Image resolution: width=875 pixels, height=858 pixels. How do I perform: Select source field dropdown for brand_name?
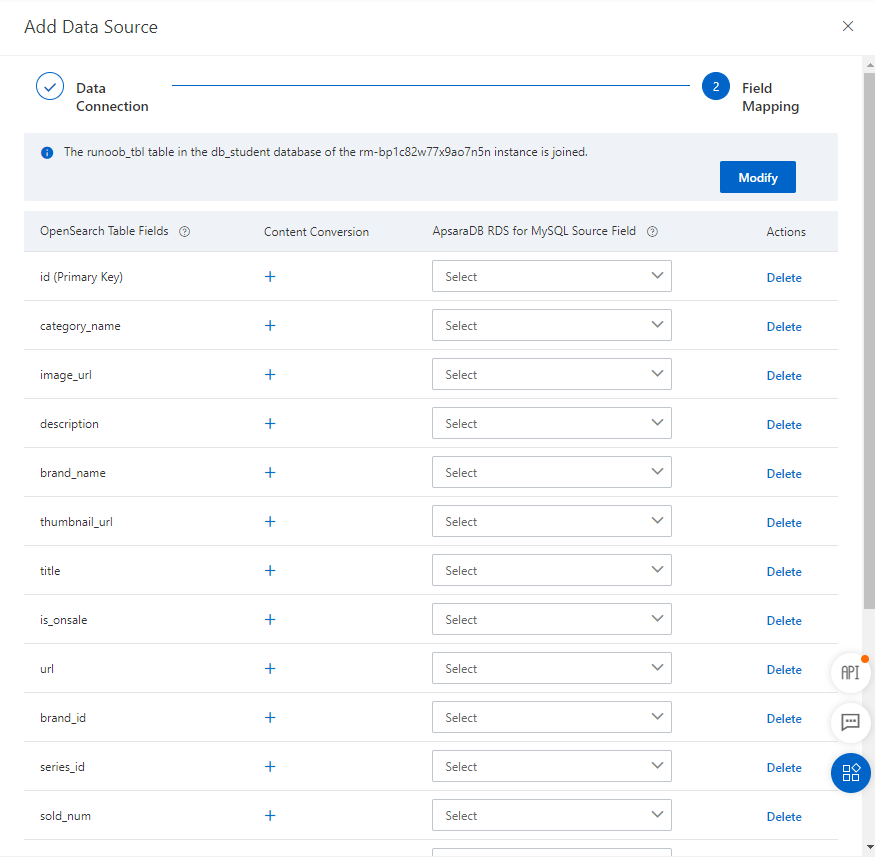click(x=551, y=473)
